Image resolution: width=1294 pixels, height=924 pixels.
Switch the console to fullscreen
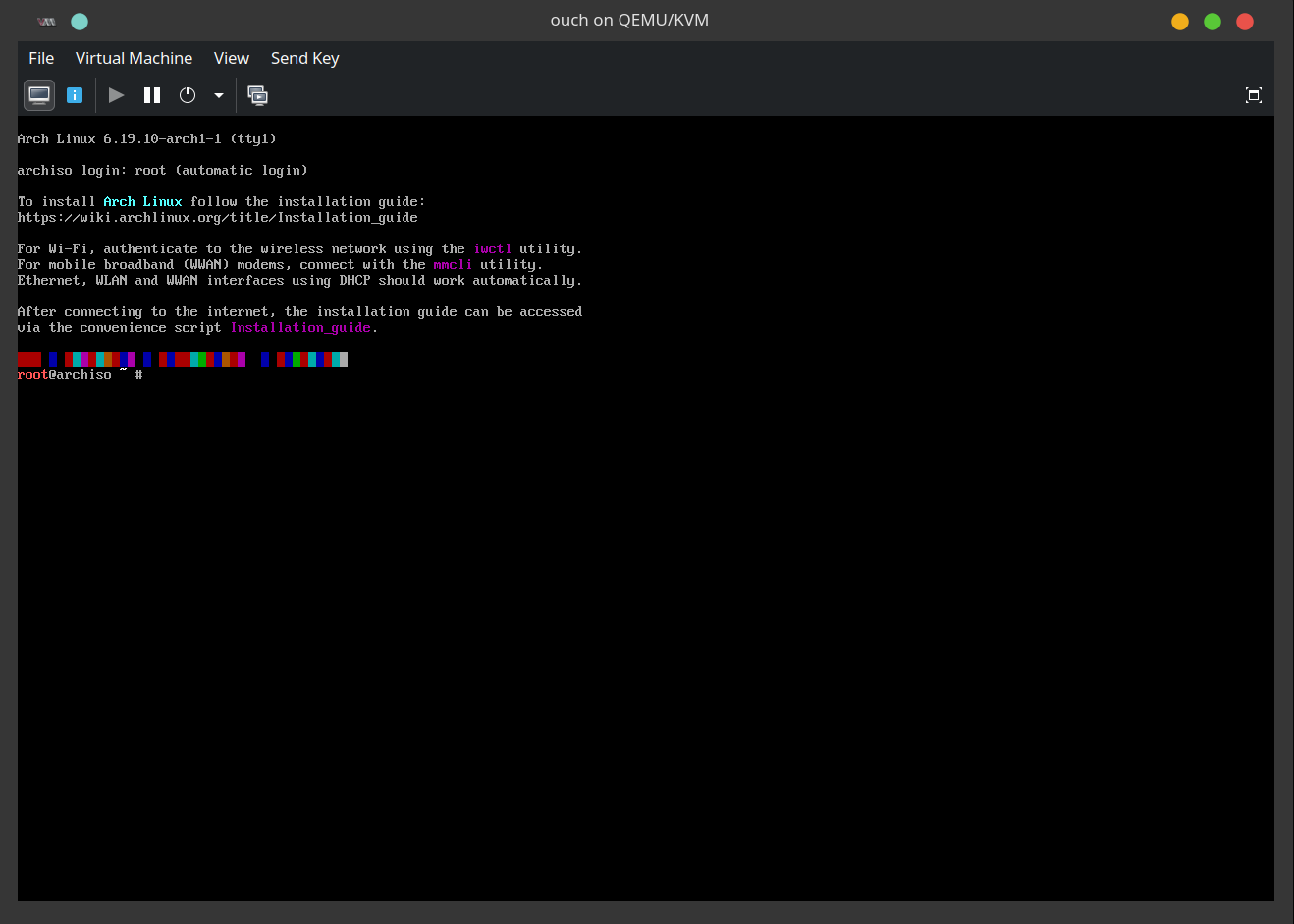(x=1254, y=95)
